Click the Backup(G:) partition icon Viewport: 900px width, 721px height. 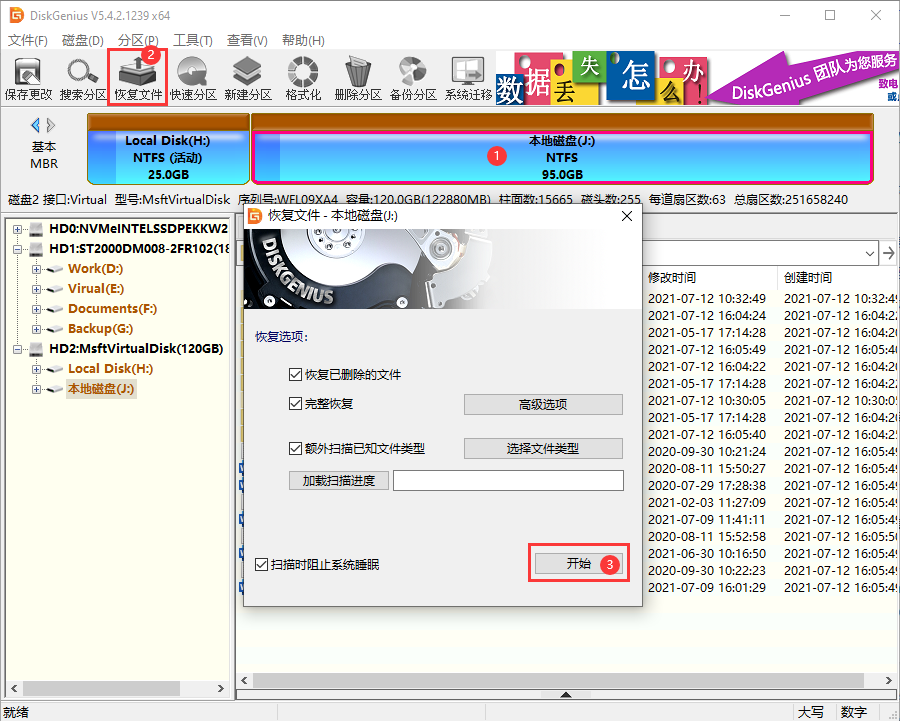55,329
